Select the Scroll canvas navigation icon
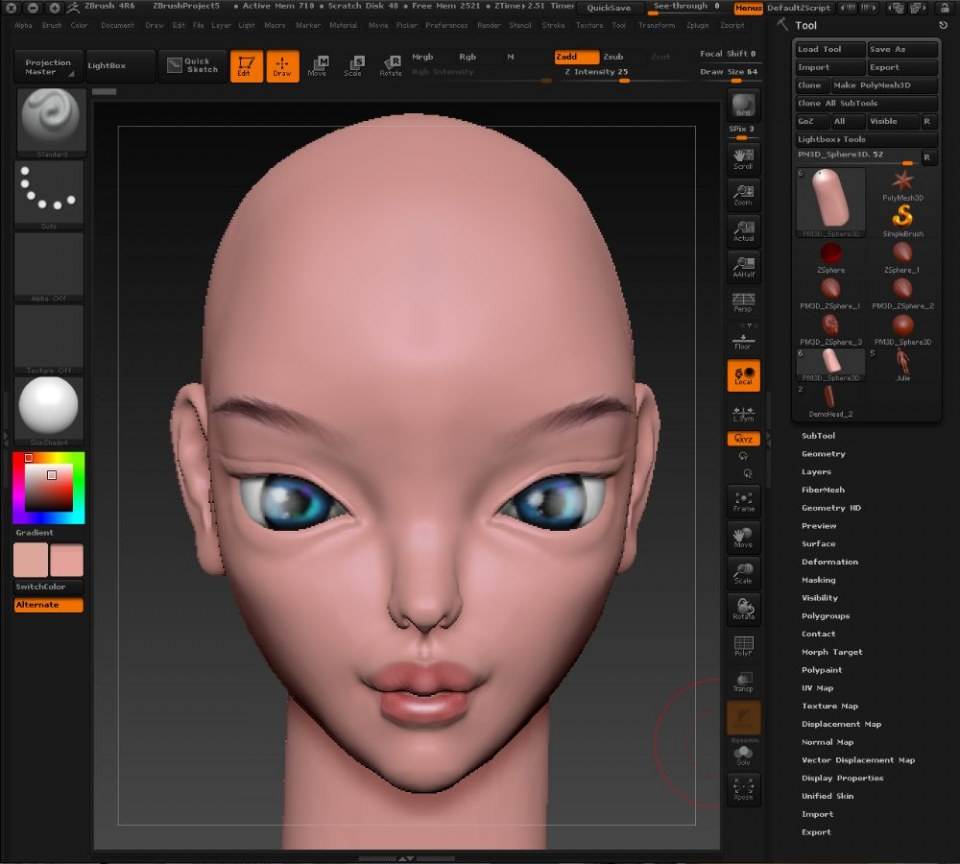 (x=743, y=159)
